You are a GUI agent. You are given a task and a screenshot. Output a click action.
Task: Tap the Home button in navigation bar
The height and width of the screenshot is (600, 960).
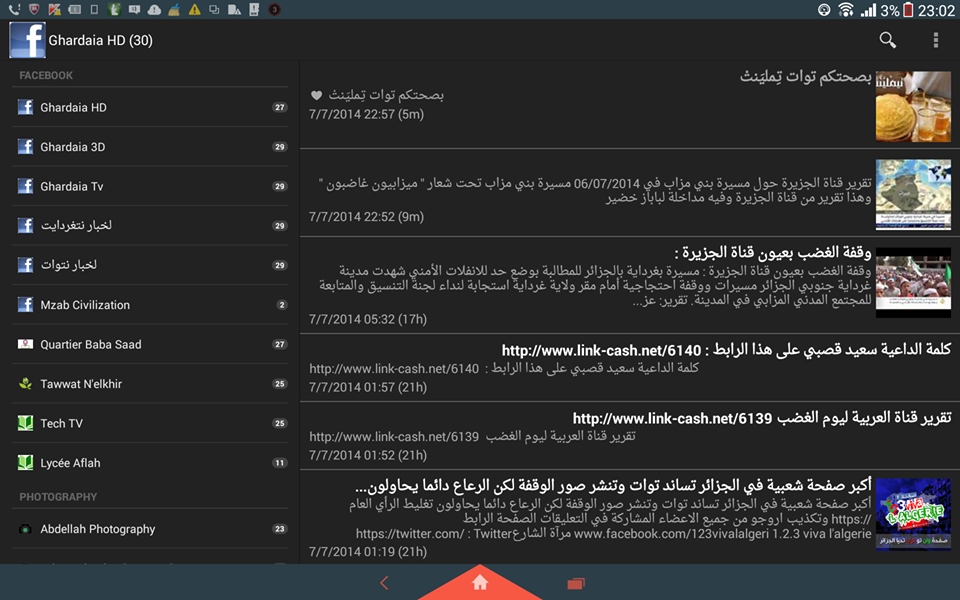pos(480,582)
